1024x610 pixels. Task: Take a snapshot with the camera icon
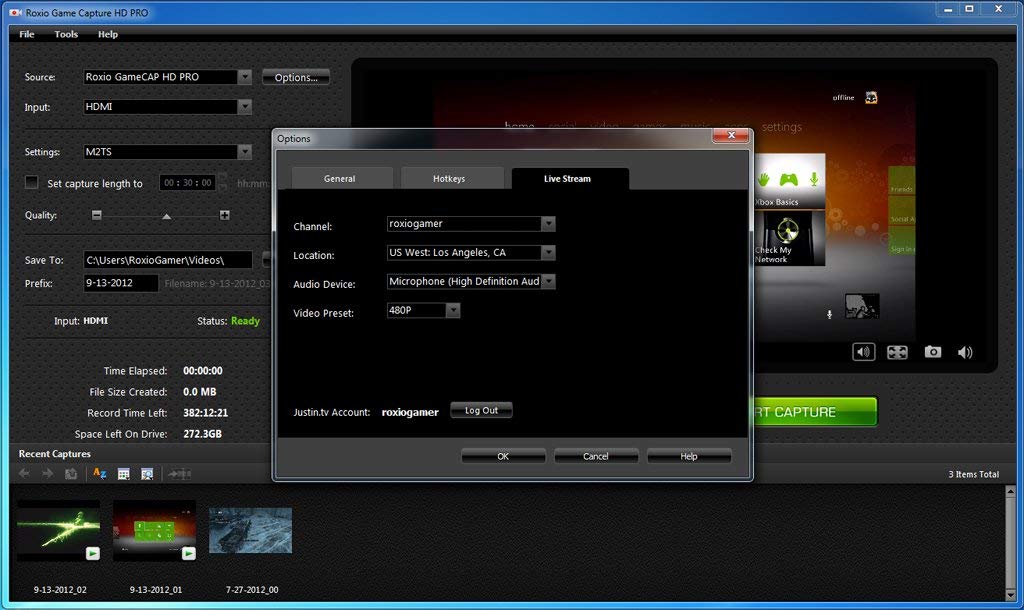tap(932, 352)
